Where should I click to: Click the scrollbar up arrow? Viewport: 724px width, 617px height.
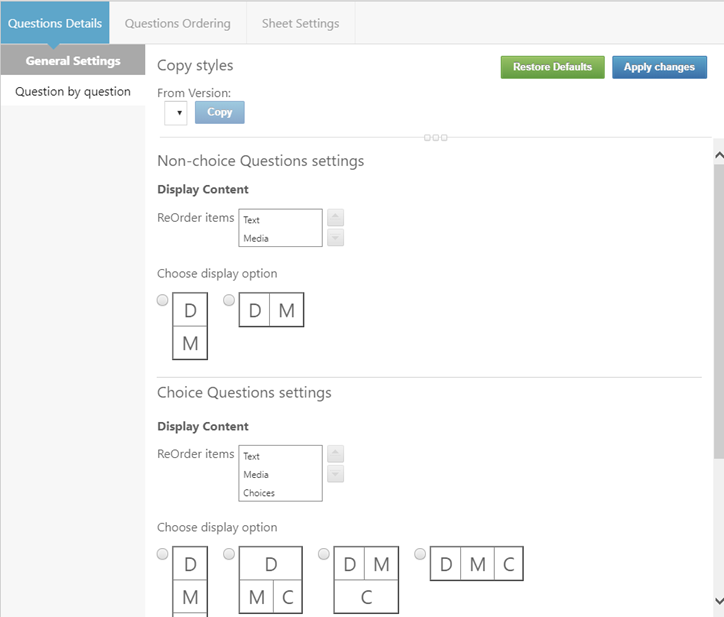tap(719, 155)
